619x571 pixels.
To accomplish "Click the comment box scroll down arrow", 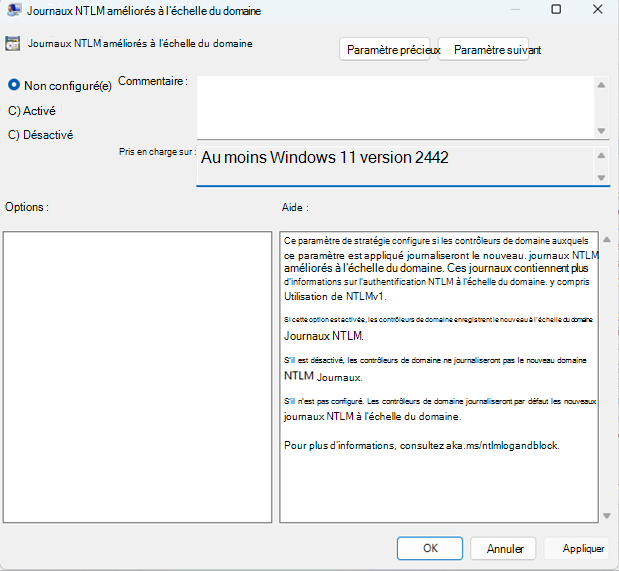I will [x=601, y=131].
